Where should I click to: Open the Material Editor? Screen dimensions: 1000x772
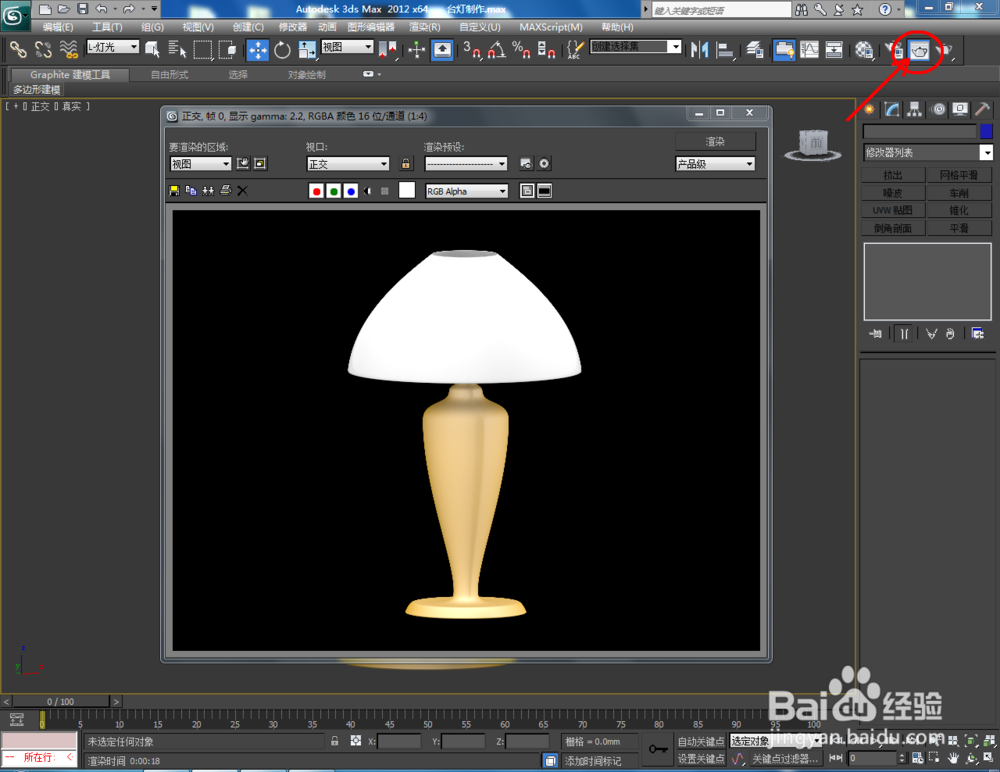(864, 49)
